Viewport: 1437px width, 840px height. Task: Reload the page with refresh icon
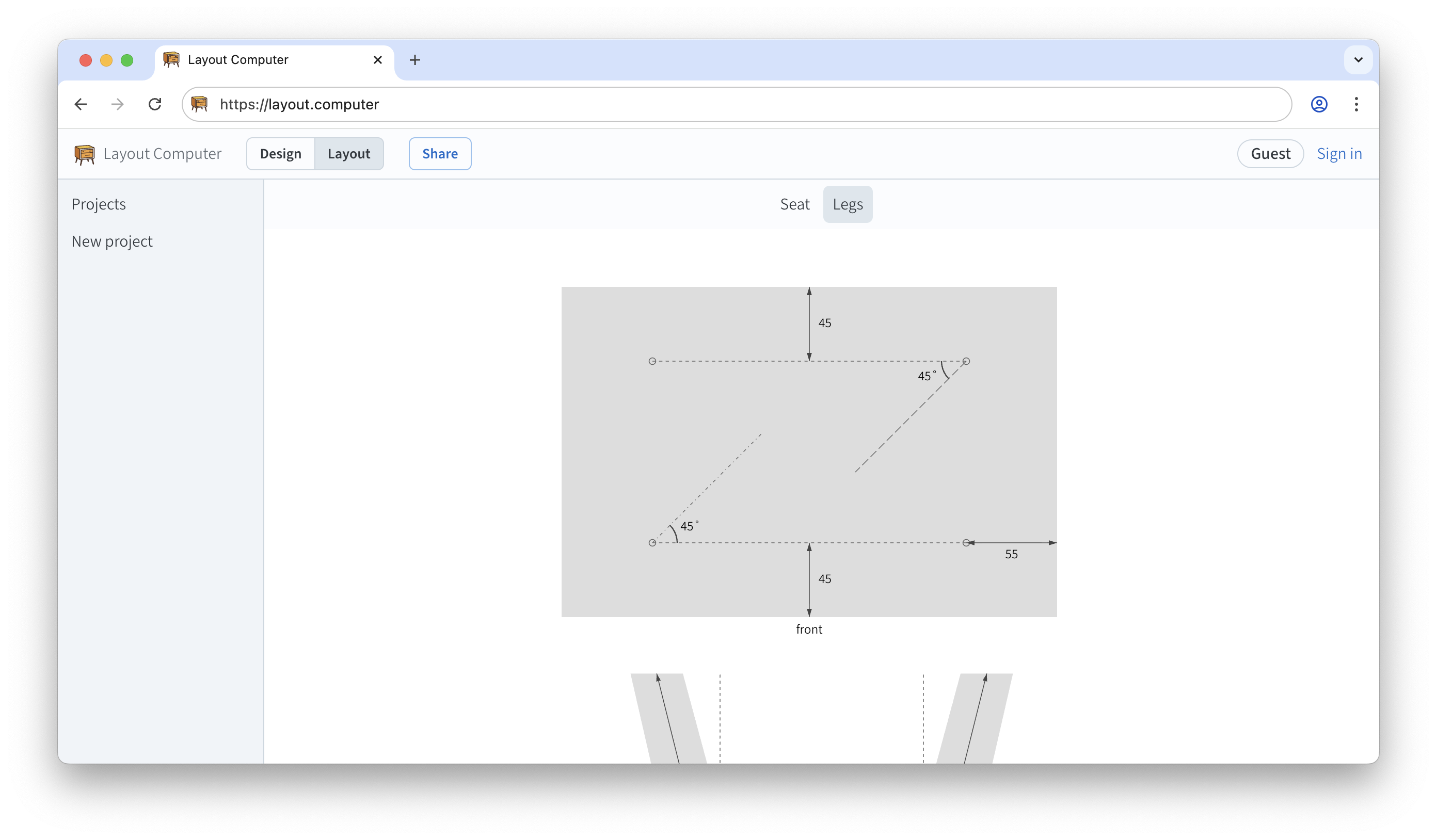point(154,104)
